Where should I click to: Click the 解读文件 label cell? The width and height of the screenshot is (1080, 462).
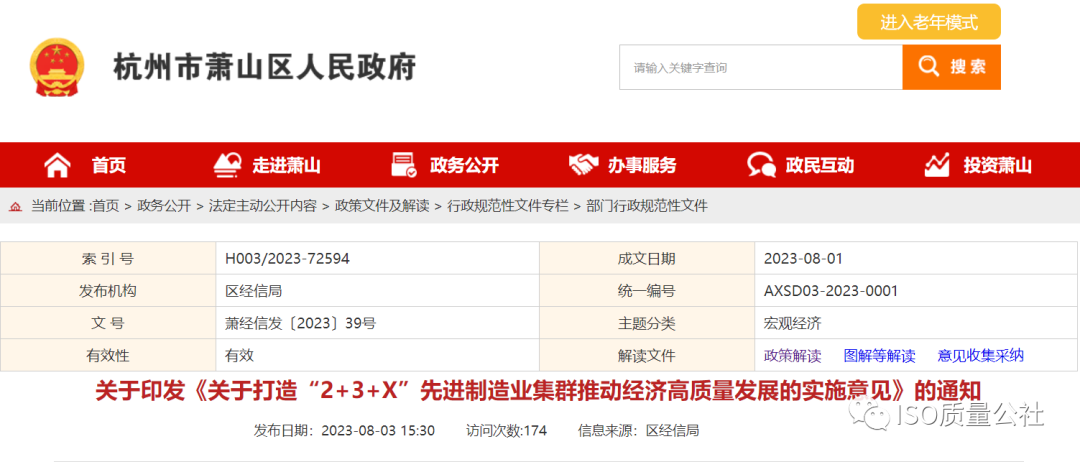point(647,356)
